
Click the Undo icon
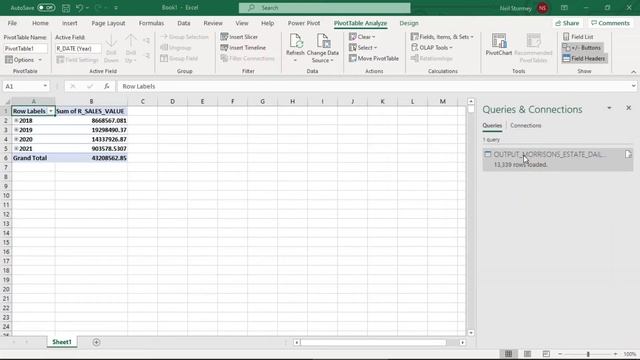pos(80,8)
